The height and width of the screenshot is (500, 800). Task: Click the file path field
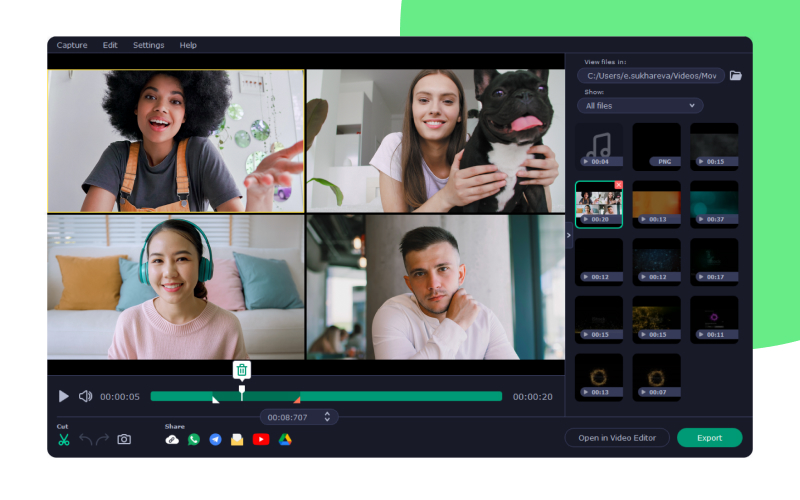tap(651, 76)
